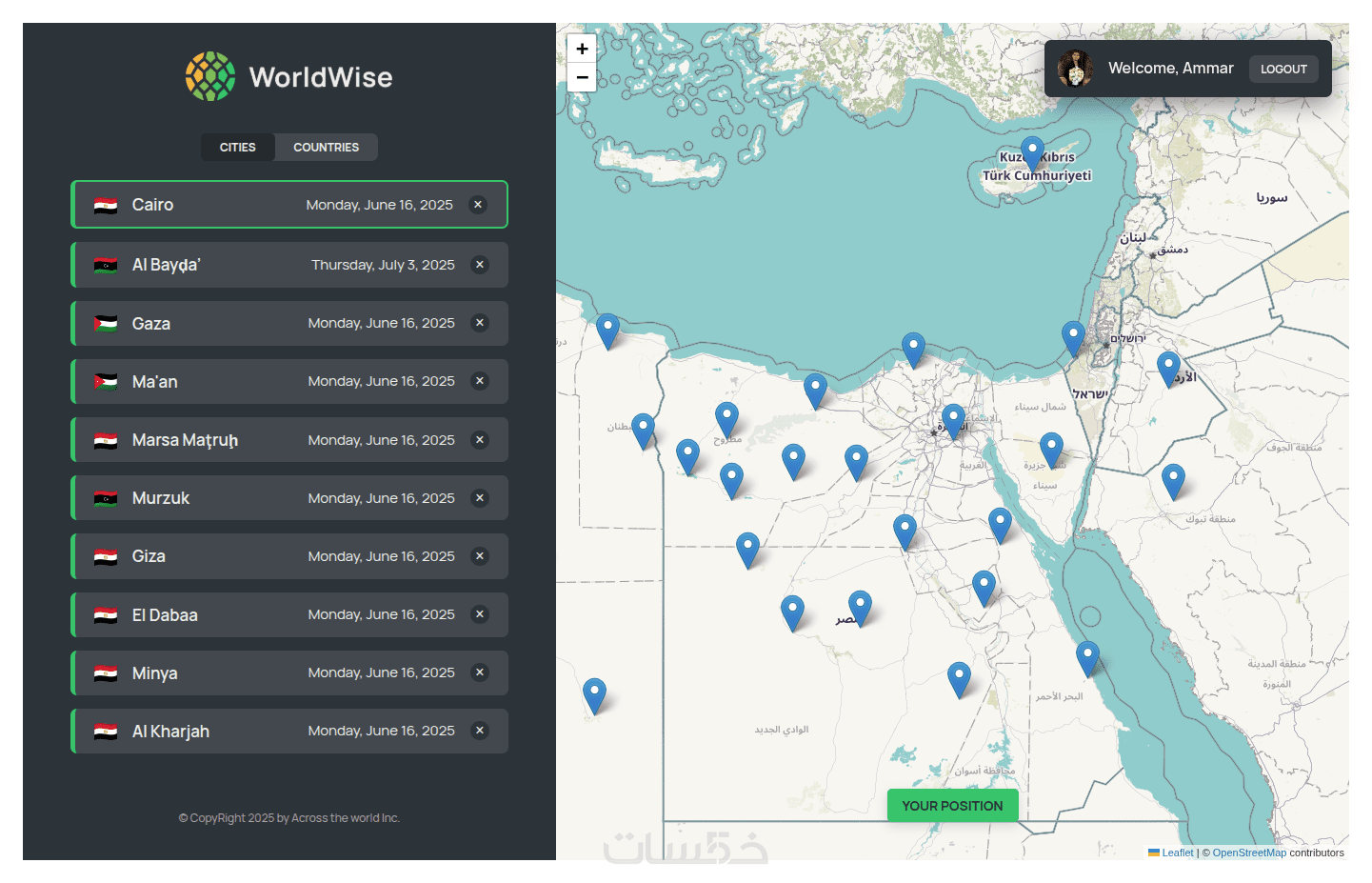Open the Leaflet attribution link

[x=1171, y=853]
